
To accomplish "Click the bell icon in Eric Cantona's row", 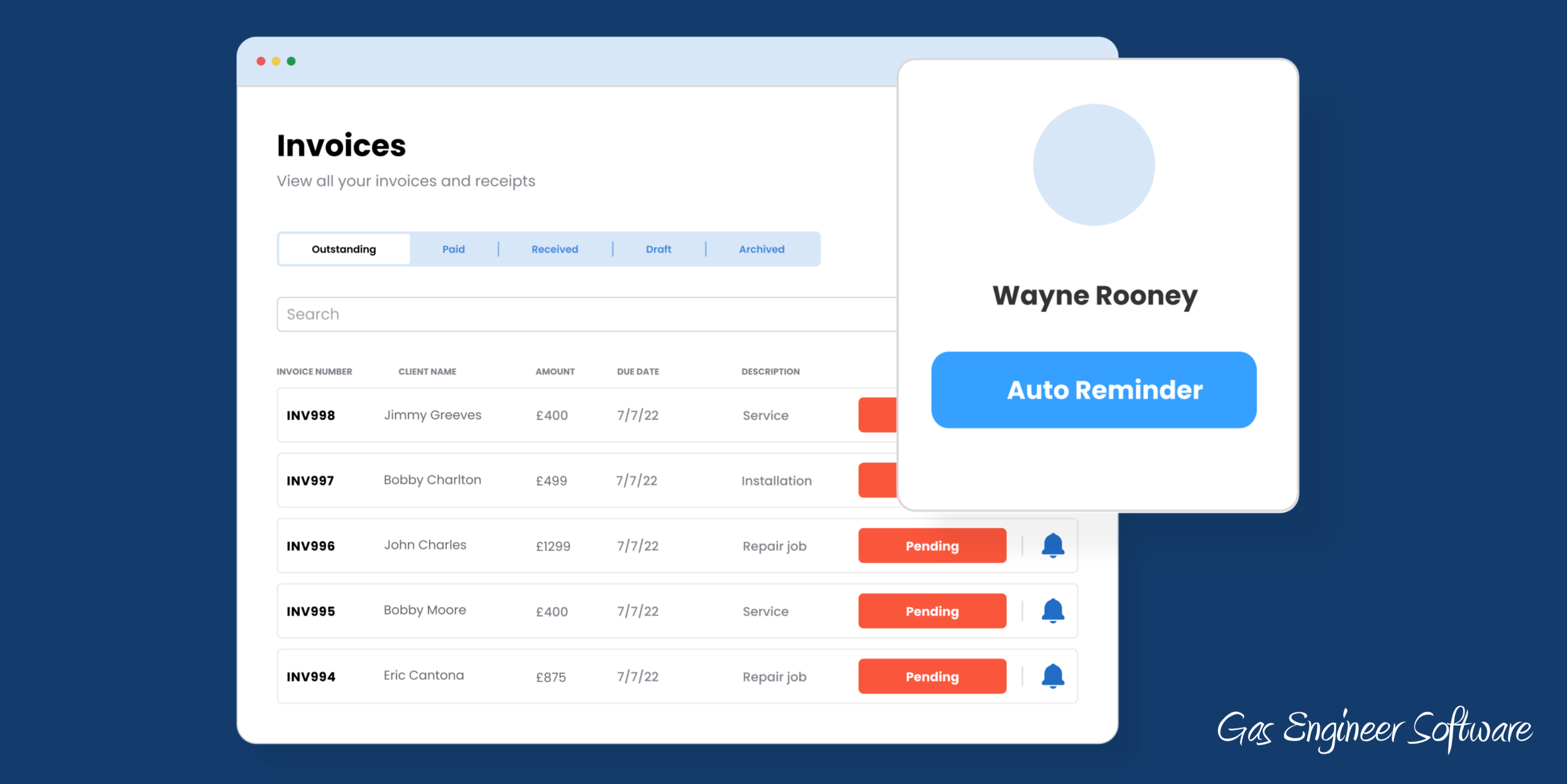I will tap(1052, 676).
